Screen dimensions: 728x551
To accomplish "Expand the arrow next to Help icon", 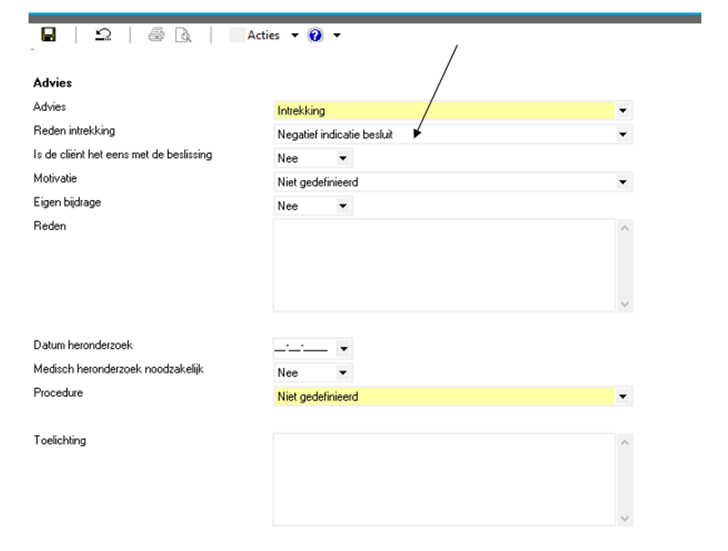I will click(x=337, y=35).
